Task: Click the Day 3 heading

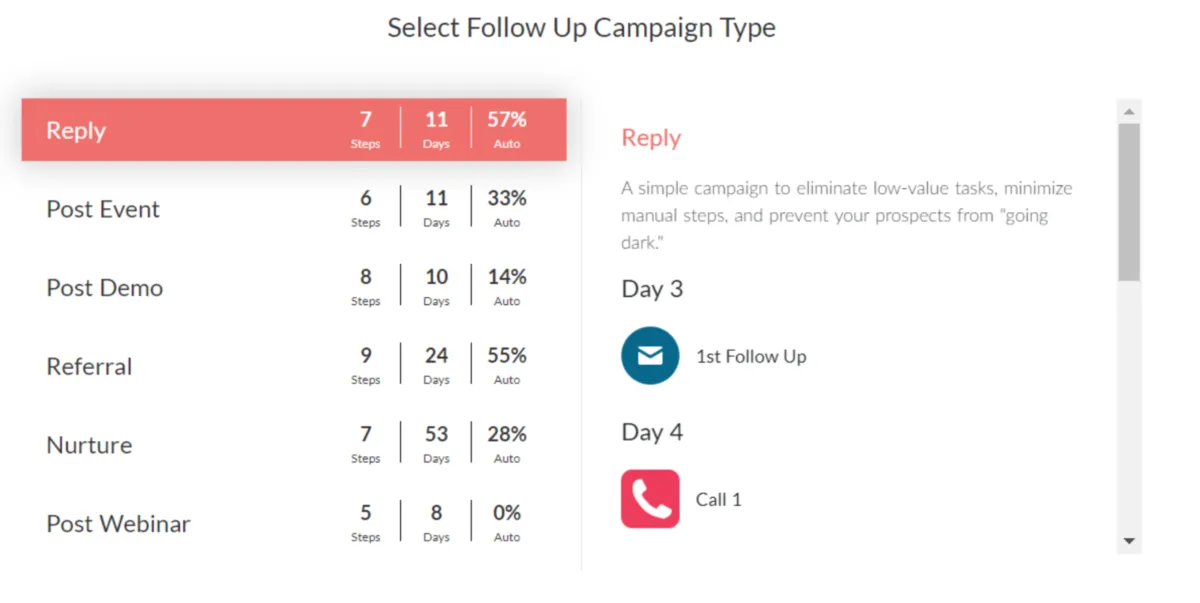Action: 652,289
